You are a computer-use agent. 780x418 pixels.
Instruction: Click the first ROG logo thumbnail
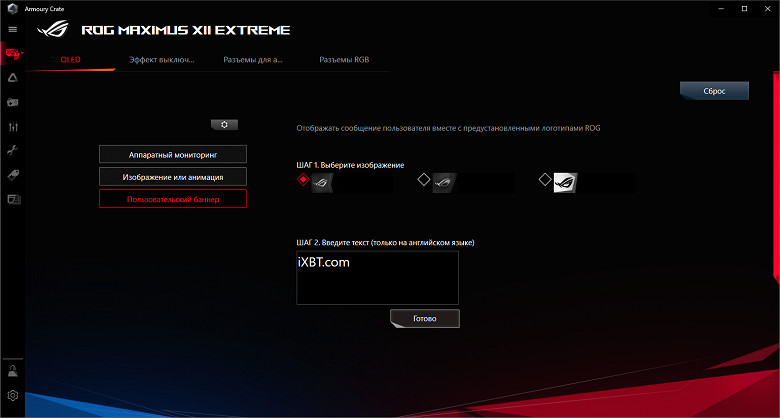322,183
